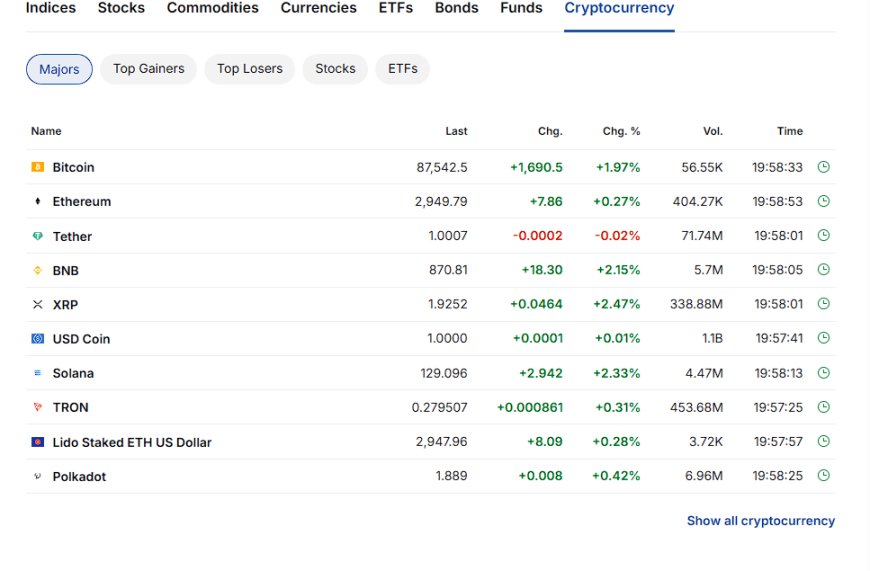Select the Top Losers filter
This screenshot has height=571, width=870.
point(250,69)
